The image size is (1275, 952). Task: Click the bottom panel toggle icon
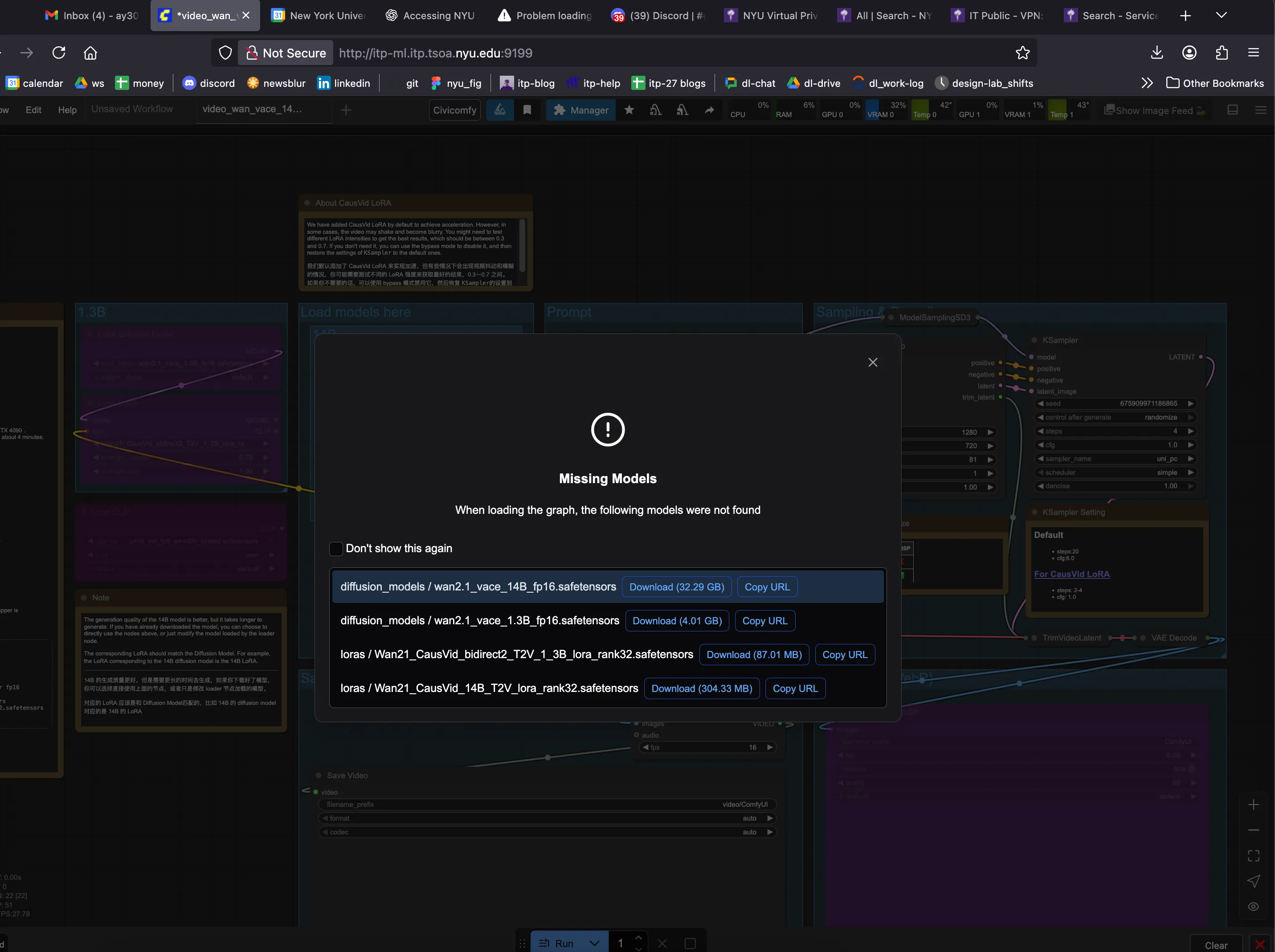coord(1232,110)
